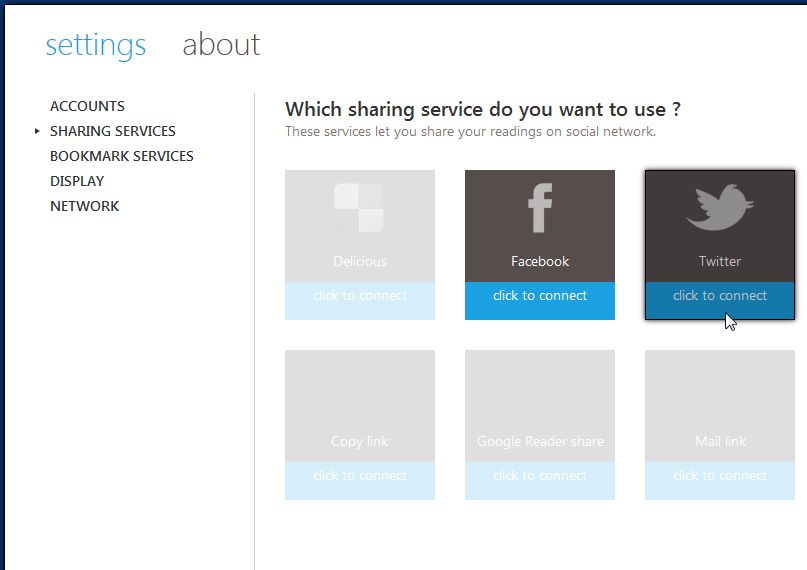Switch to the about tab
807x570 pixels.
(221, 44)
